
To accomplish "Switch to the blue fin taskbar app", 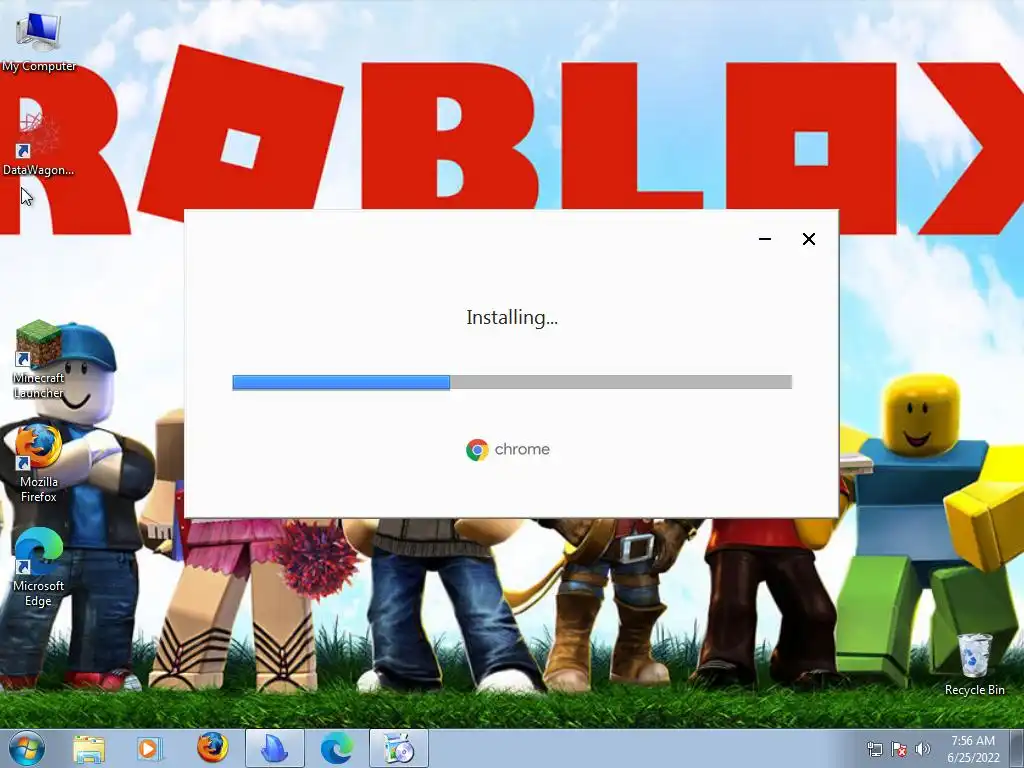I will coord(274,748).
